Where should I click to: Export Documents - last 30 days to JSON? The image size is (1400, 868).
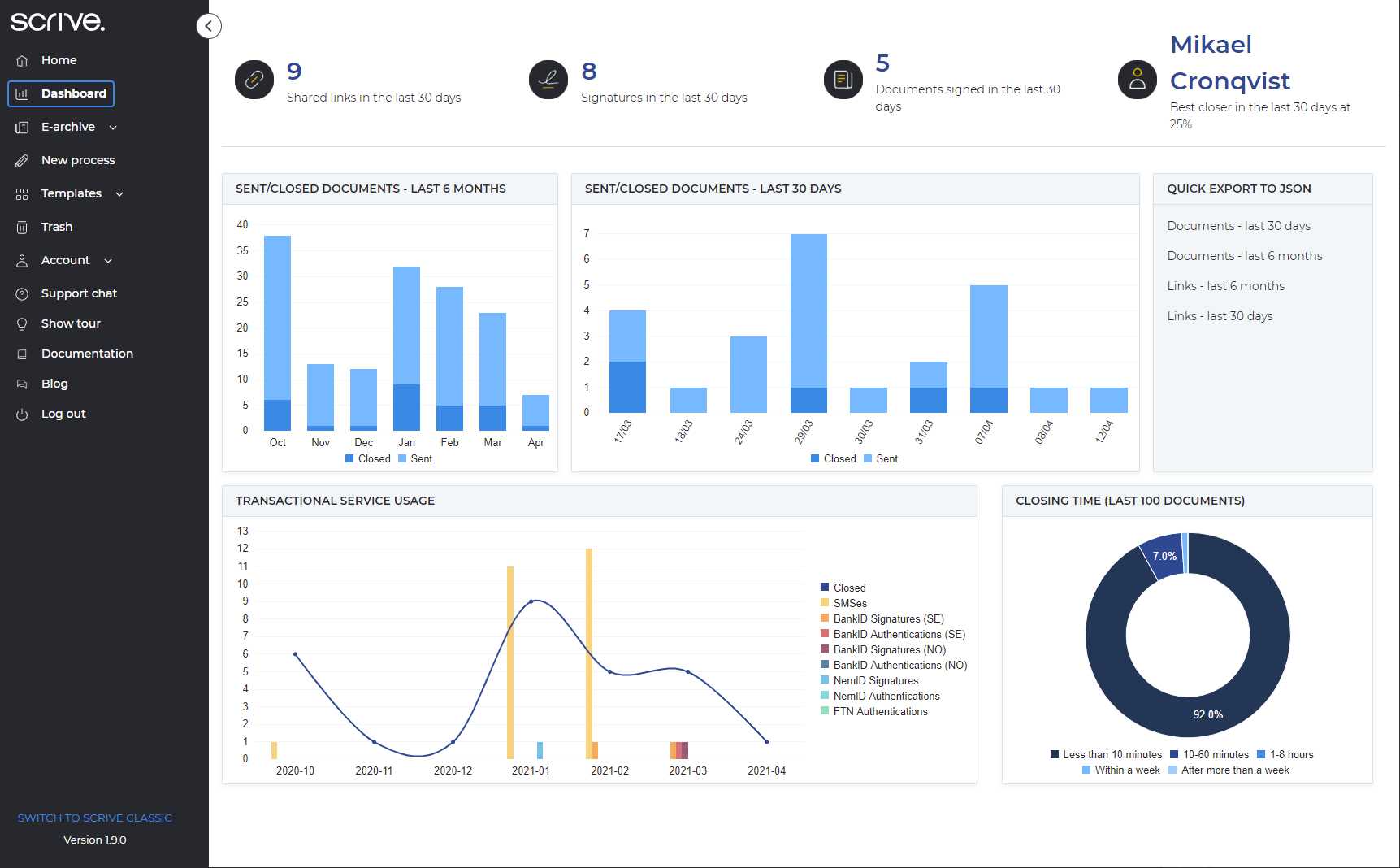1238,226
